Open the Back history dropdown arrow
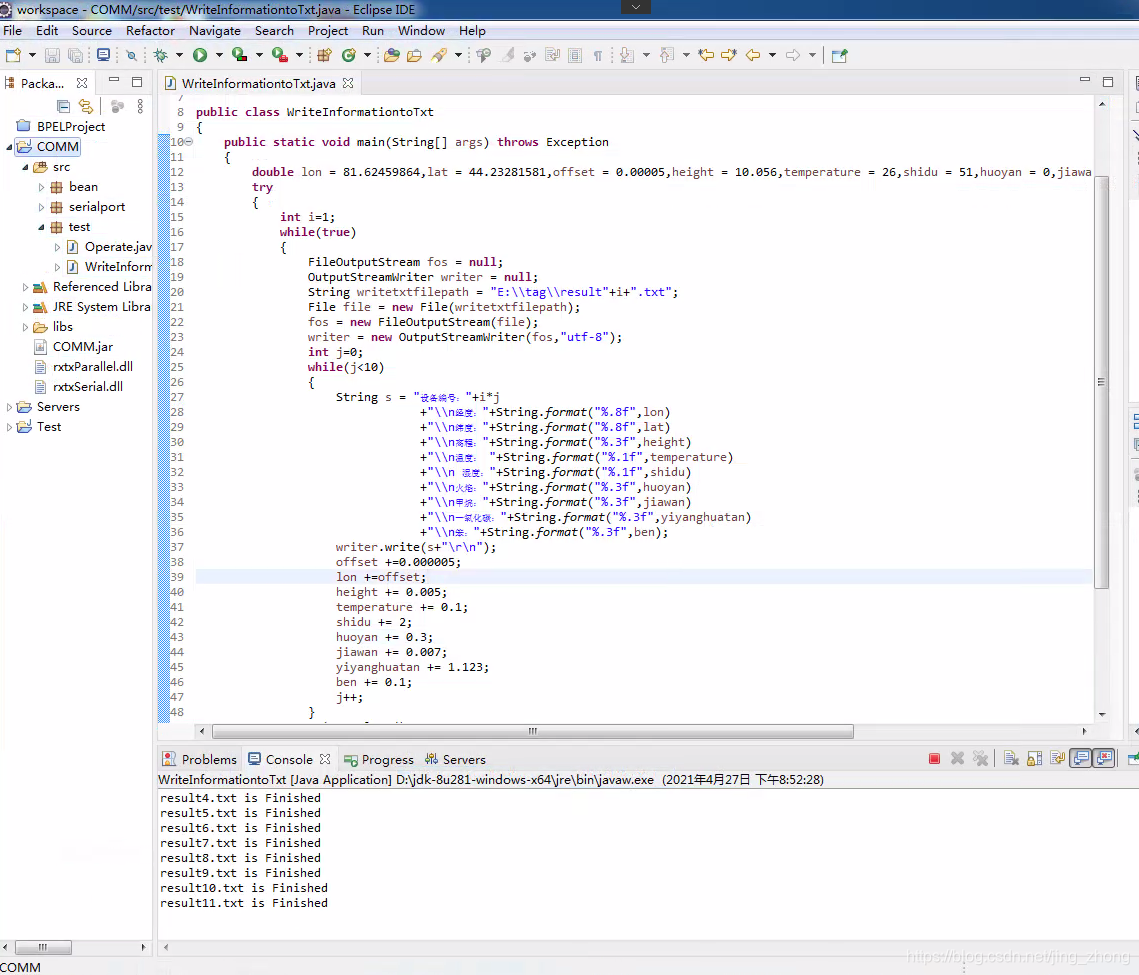Viewport: 1139px width, 975px height. [771, 55]
